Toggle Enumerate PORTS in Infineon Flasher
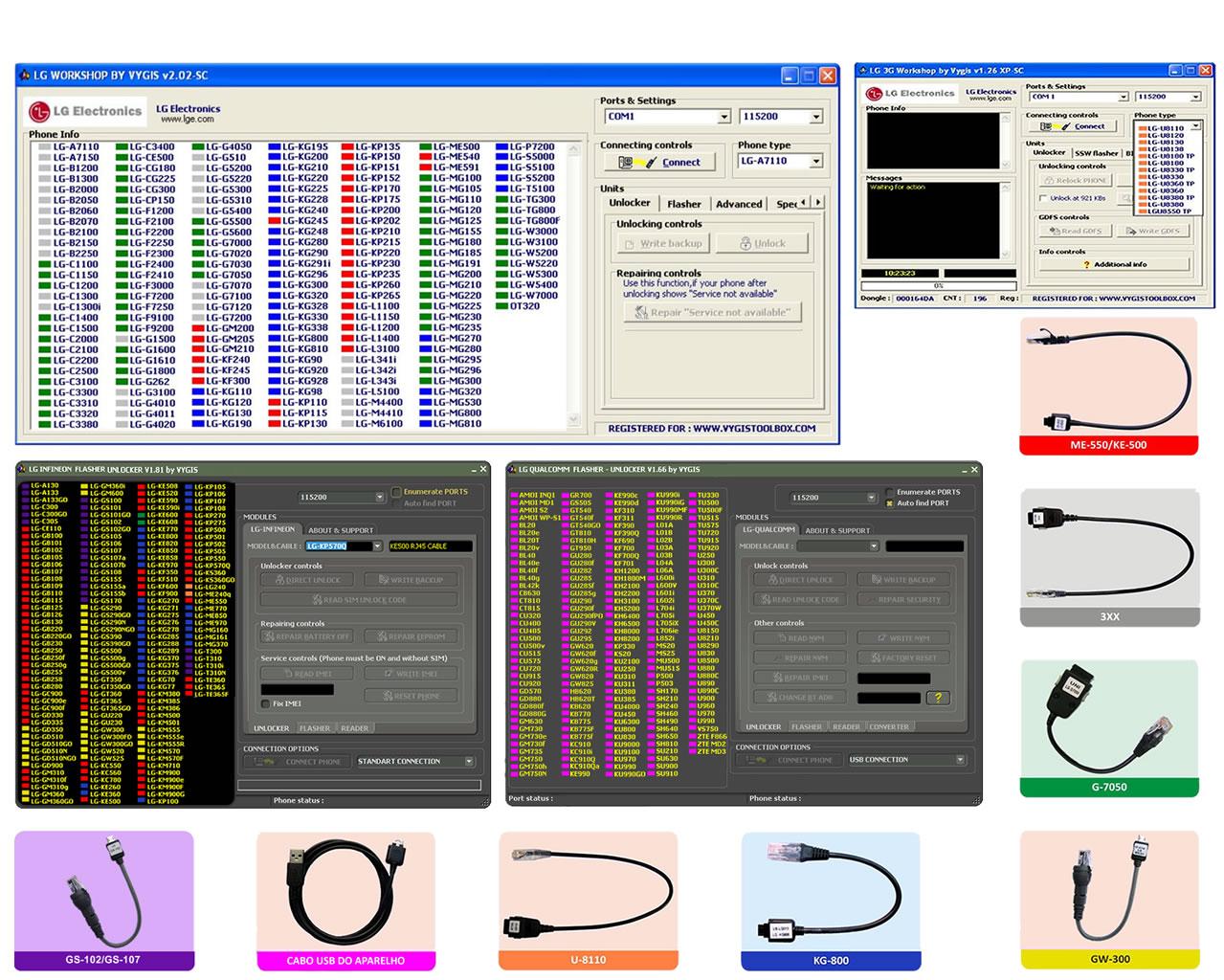Screen dimensions: 1224x980 (396, 492)
